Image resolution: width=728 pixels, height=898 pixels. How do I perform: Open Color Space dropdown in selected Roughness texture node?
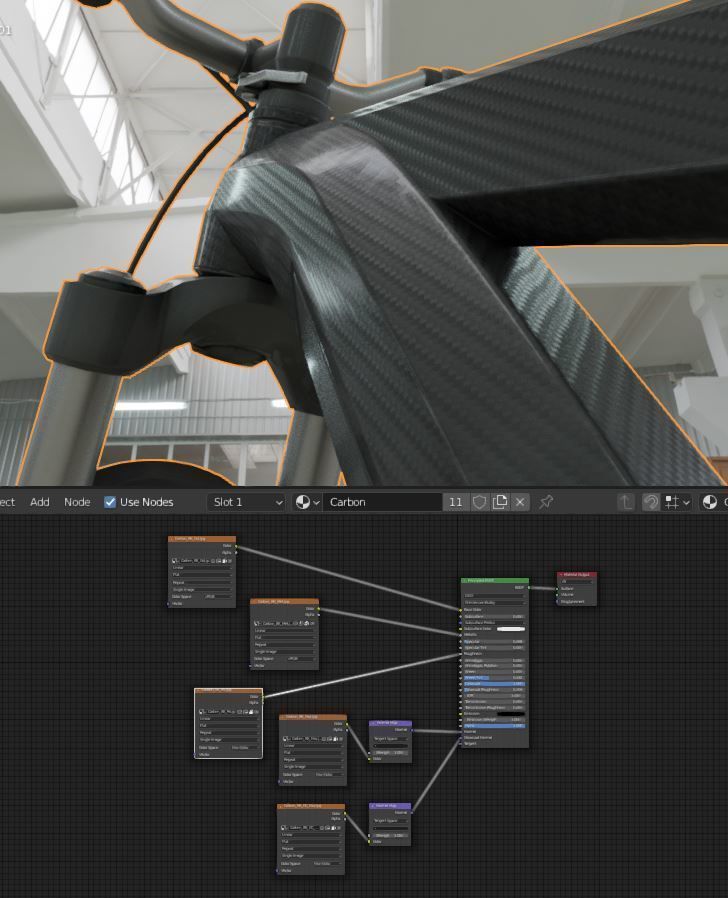[245, 747]
